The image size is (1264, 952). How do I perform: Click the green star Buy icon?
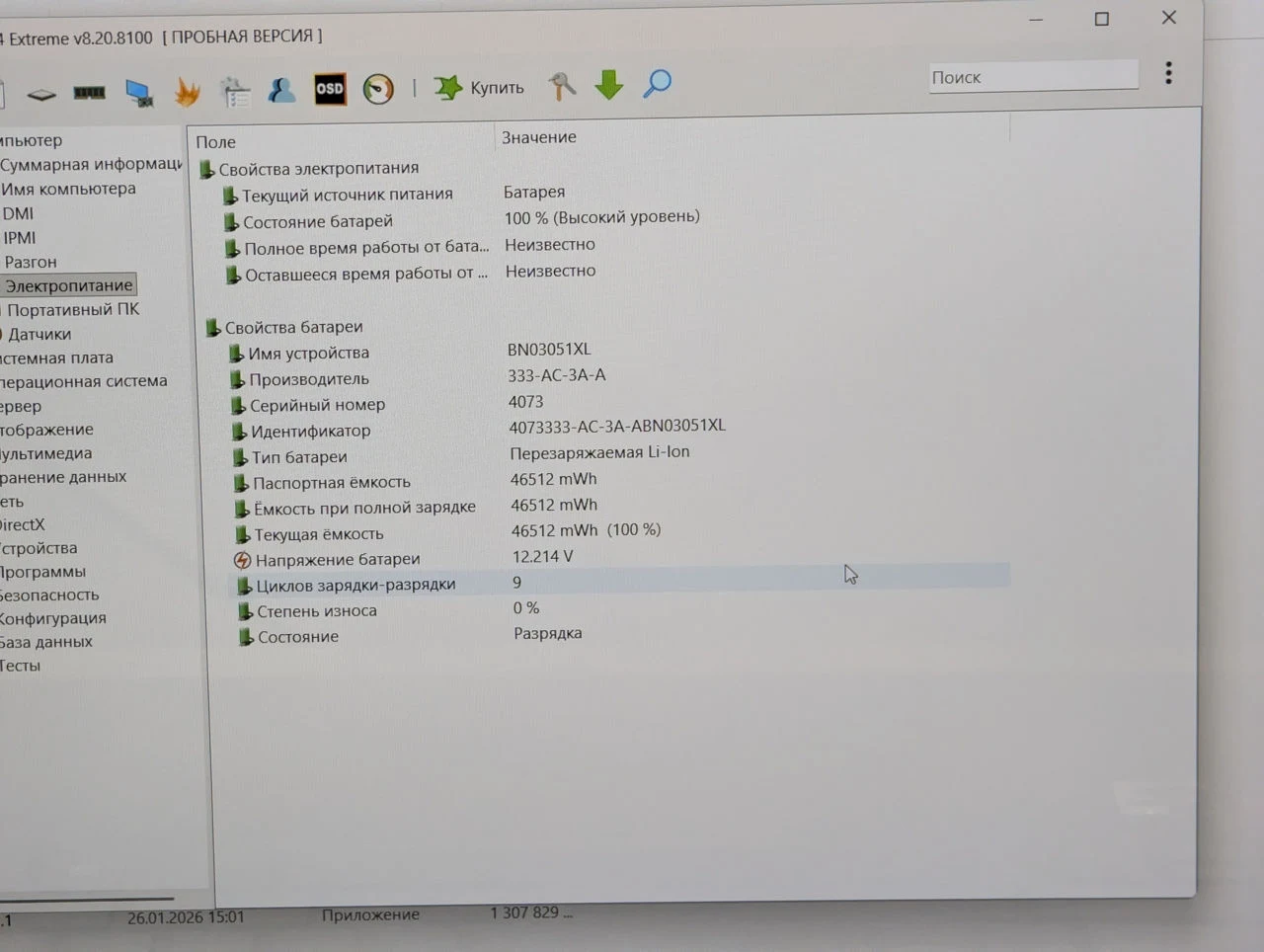pos(448,87)
